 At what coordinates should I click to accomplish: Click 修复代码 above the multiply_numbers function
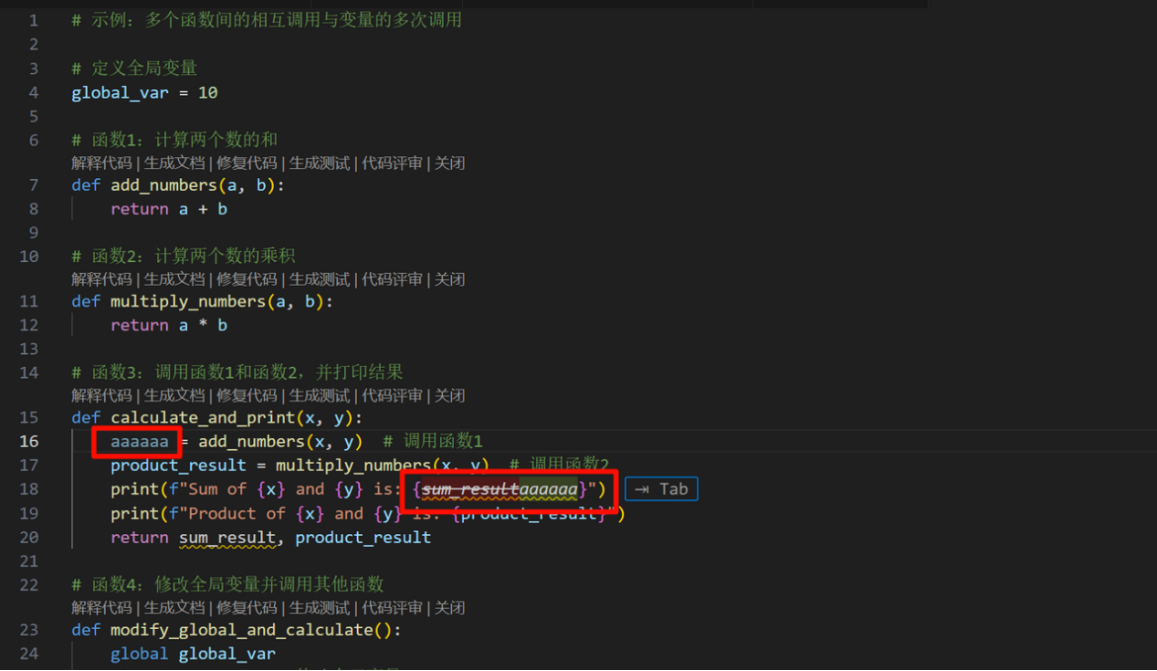coord(246,279)
